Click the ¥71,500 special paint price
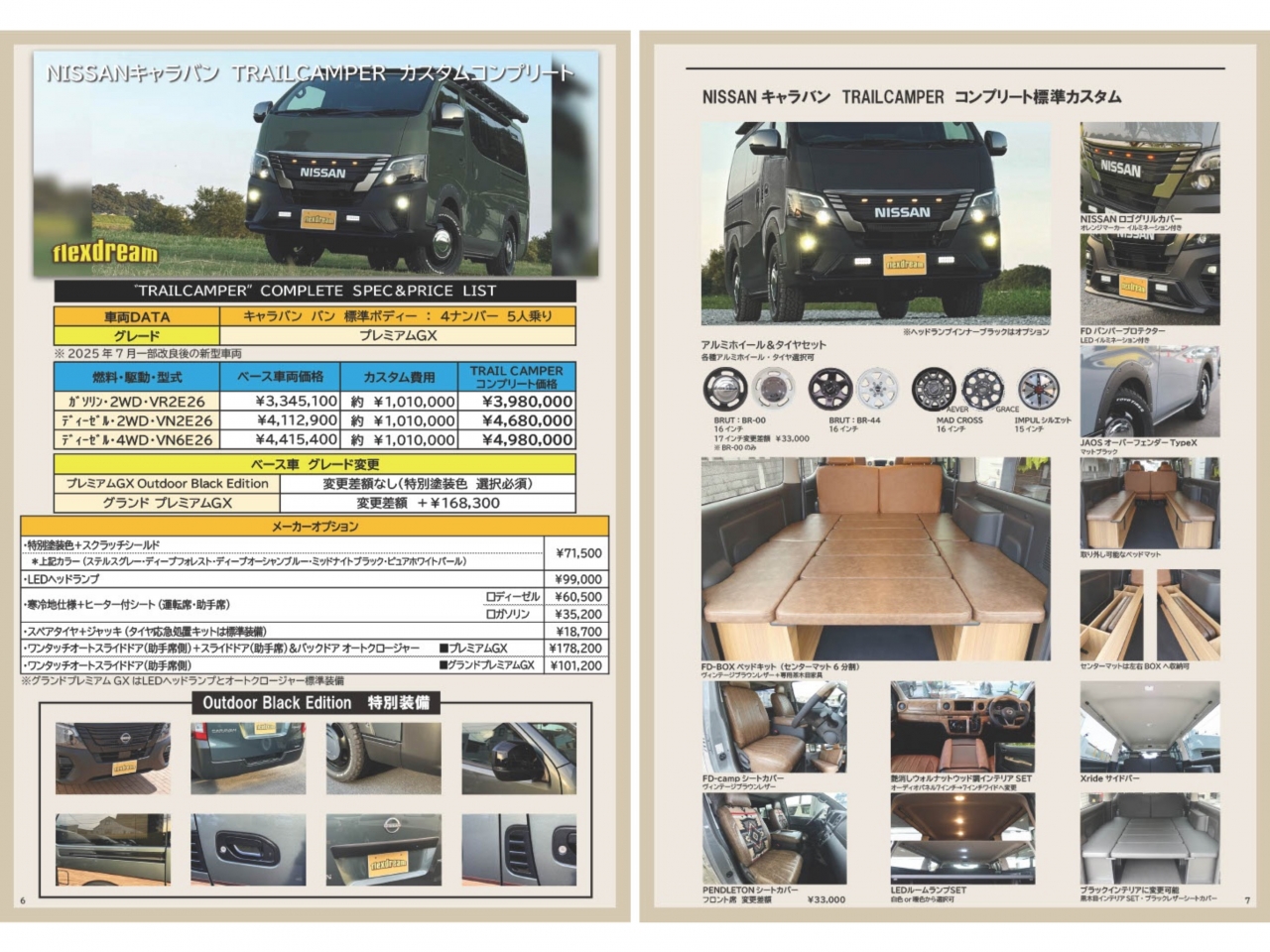 (576, 553)
